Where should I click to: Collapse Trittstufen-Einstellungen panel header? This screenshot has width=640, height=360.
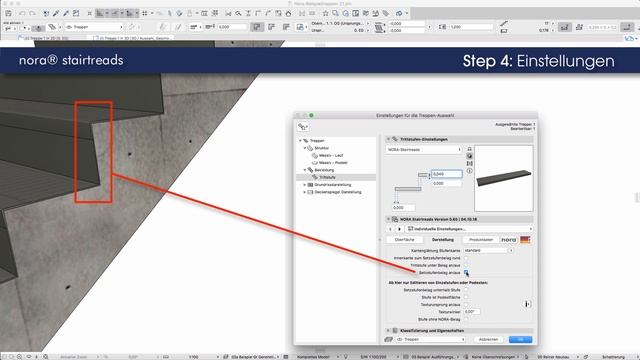click(x=459, y=139)
